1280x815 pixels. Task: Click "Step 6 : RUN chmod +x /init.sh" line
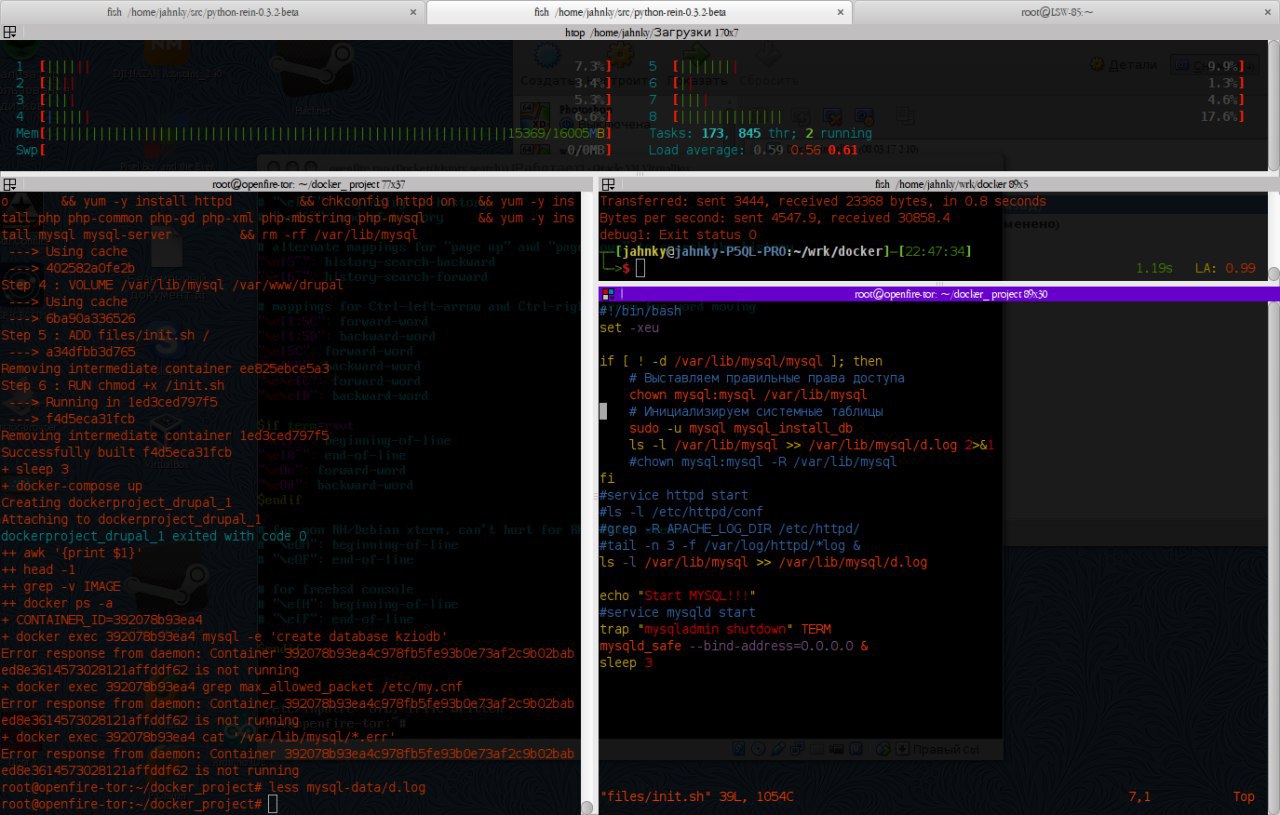pyautogui.click(x=114, y=385)
